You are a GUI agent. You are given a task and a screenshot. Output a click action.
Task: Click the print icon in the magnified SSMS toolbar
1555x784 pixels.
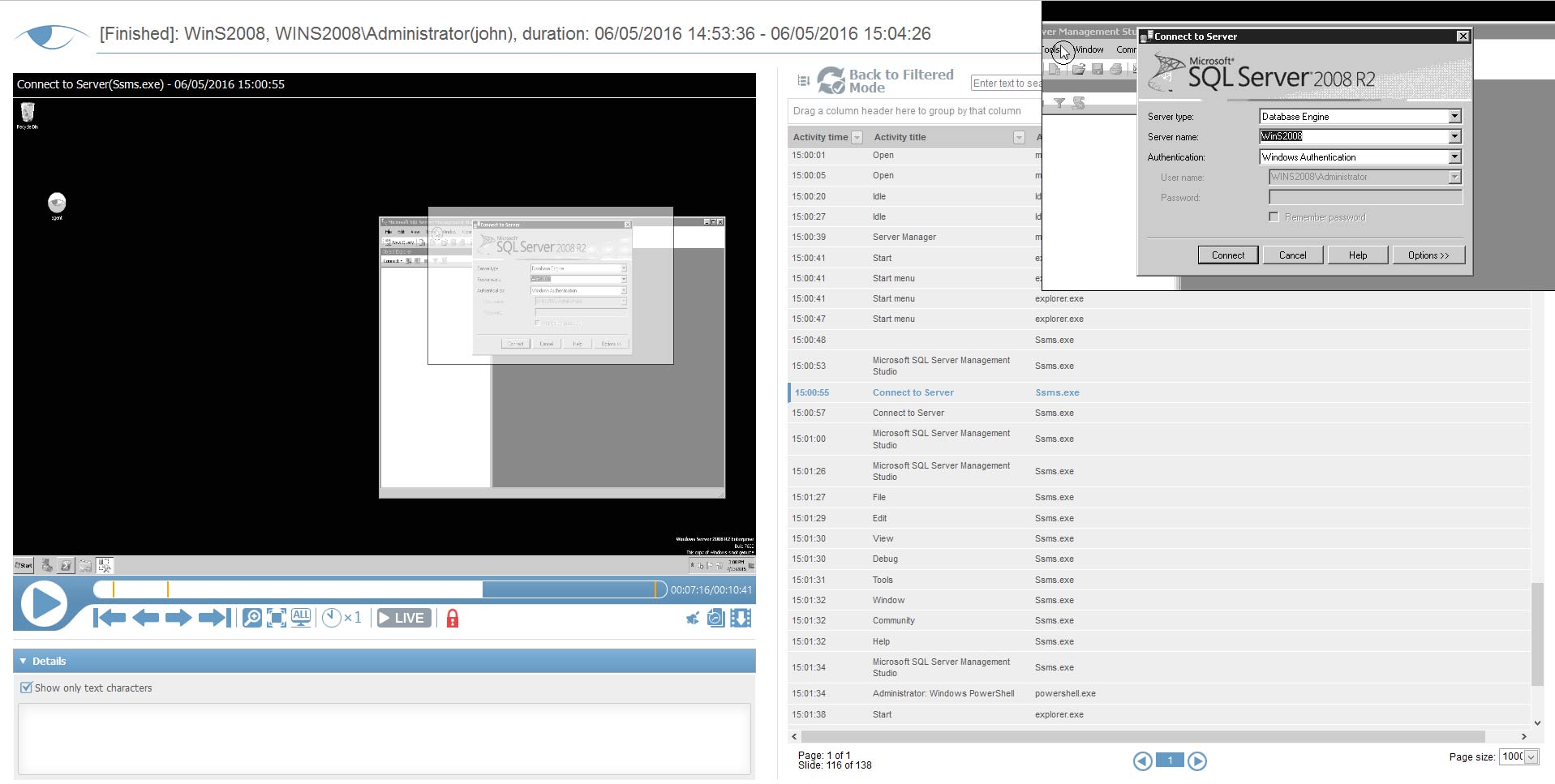1116,70
